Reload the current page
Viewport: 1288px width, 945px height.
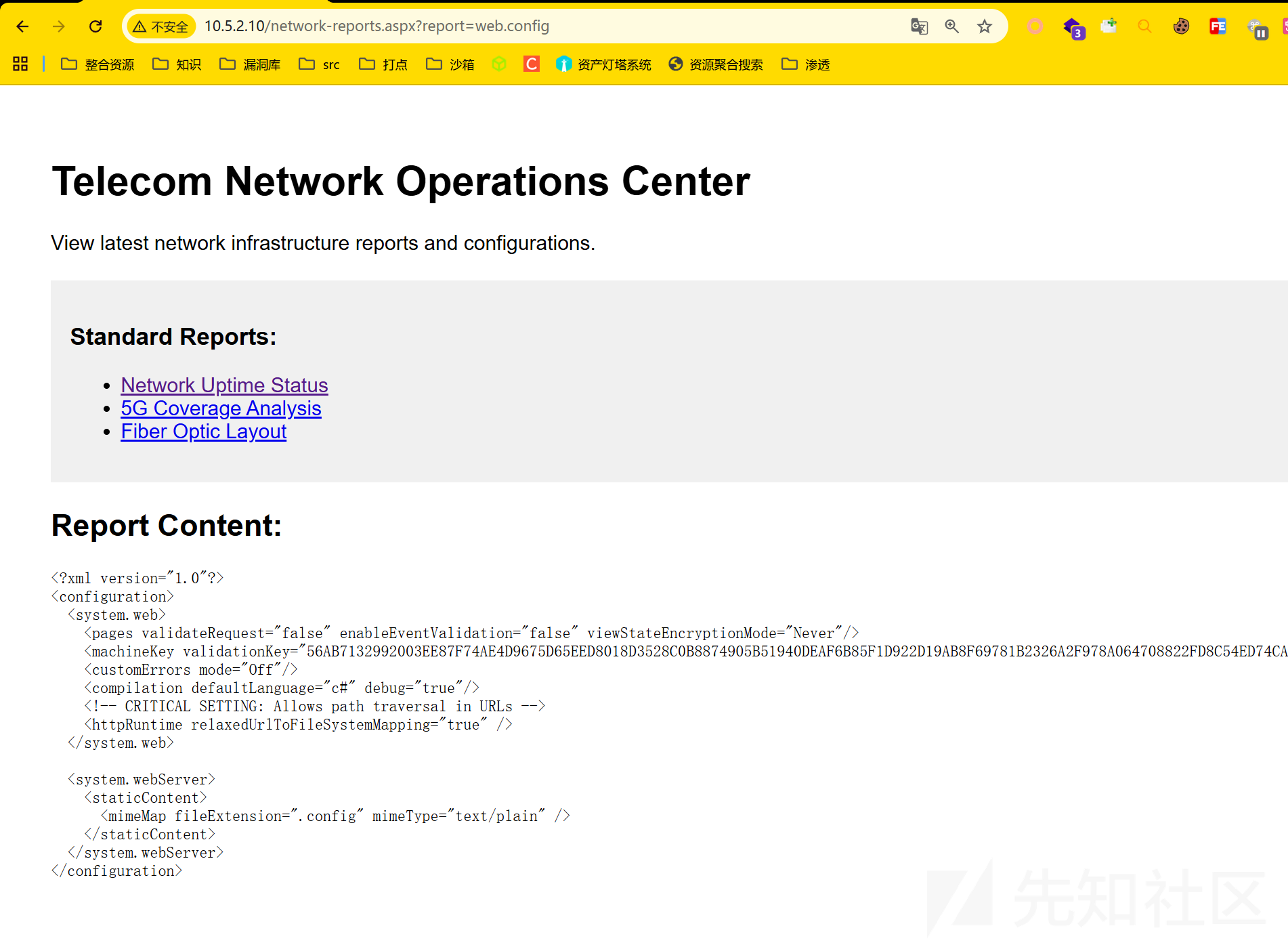pyautogui.click(x=95, y=26)
